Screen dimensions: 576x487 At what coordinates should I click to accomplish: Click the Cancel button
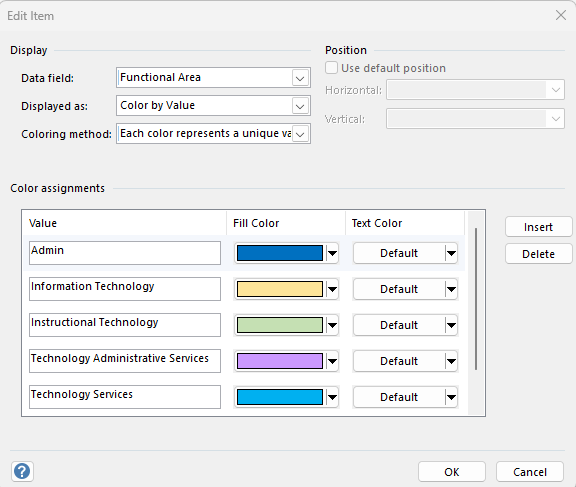tap(530, 472)
